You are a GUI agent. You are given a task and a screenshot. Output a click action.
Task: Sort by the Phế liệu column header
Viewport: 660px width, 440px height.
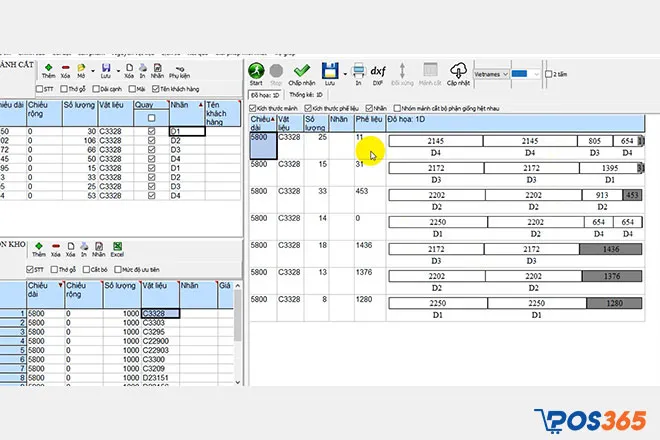pos(368,124)
